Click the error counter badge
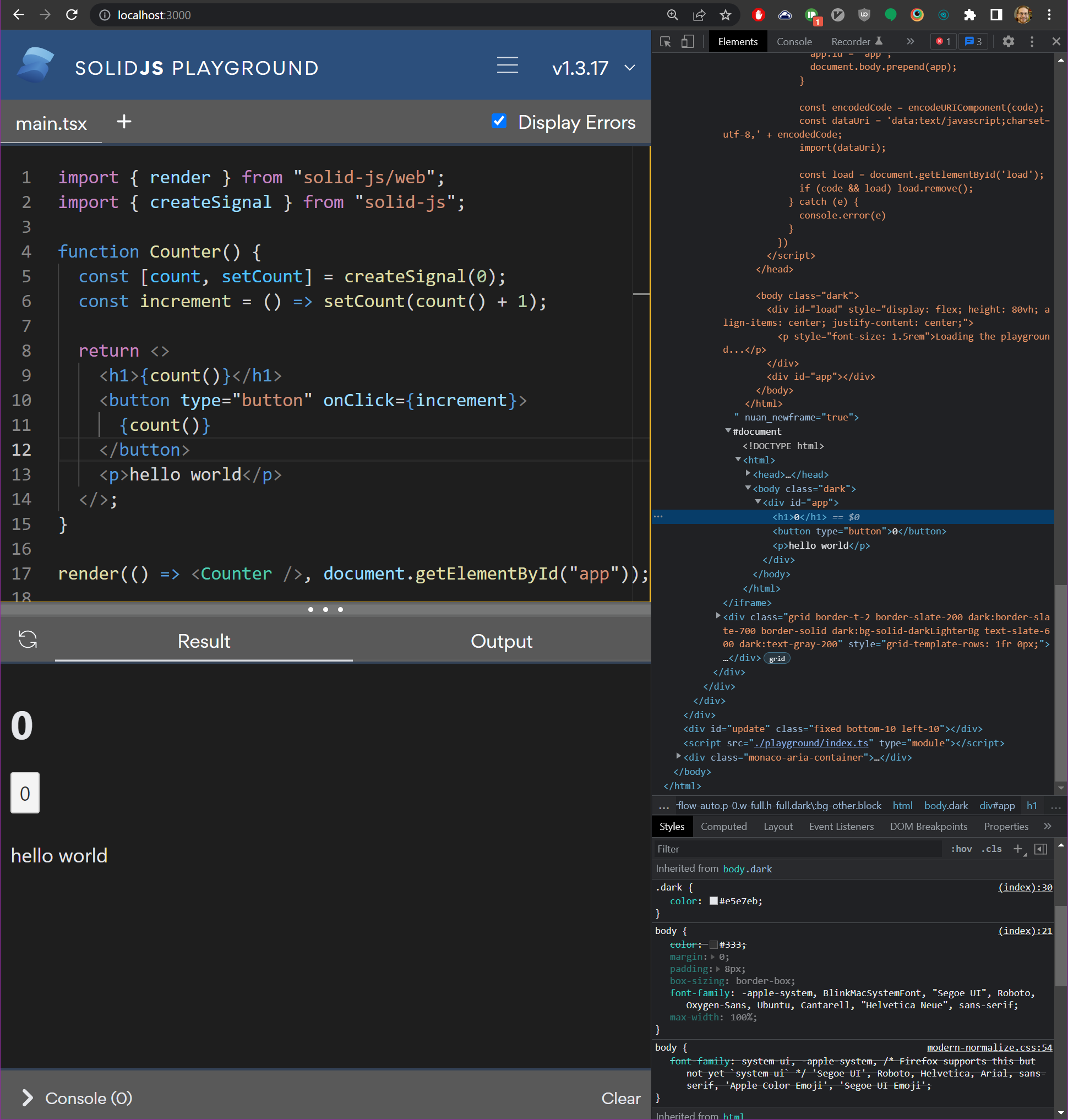The image size is (1068, 1120). tap(942, 41)
